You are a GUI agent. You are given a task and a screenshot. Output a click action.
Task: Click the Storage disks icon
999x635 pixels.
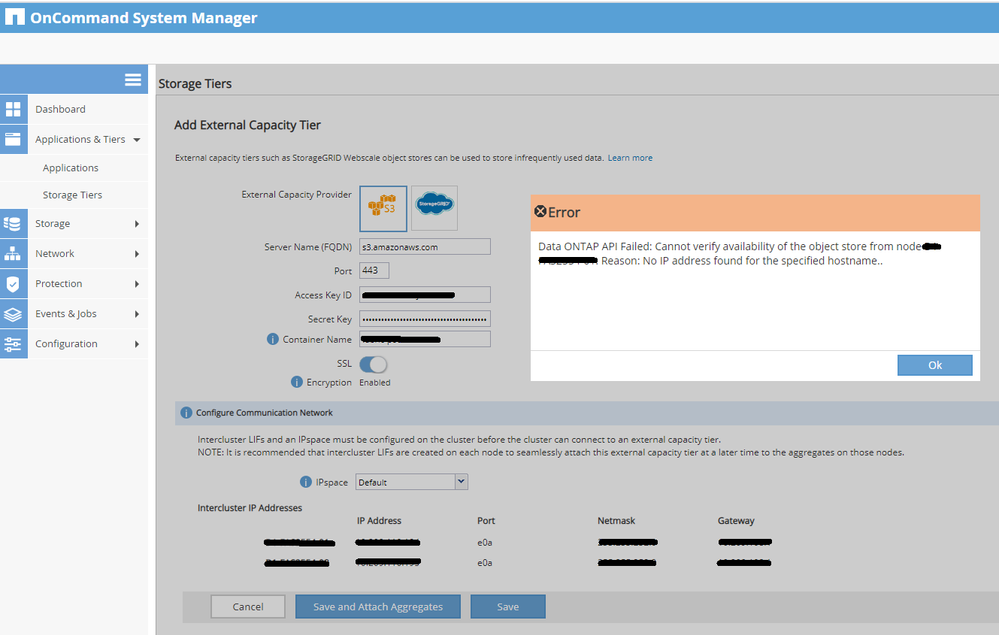pos(14,224)
